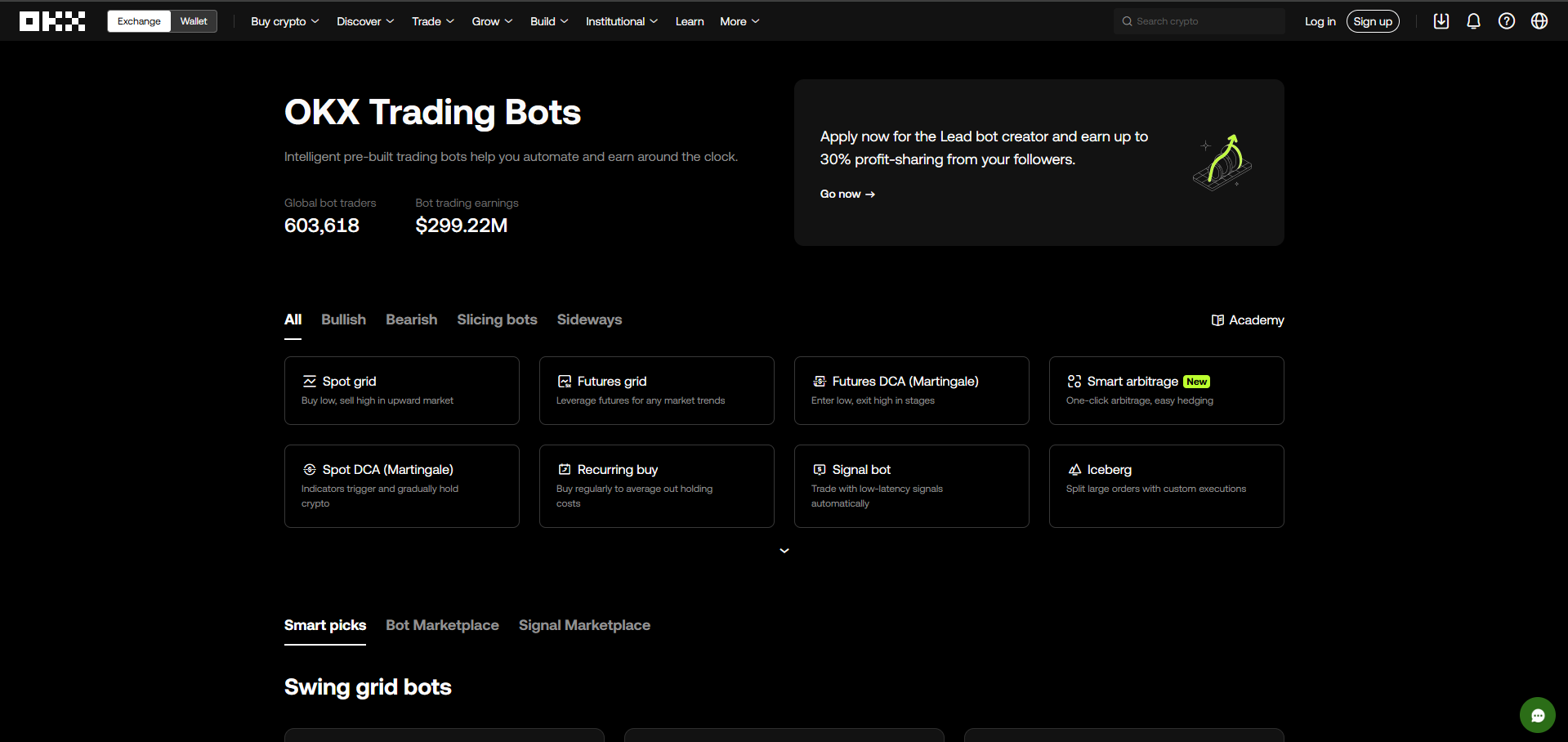Expand the Buy crypto menu
Image resolution: width=1568 pixels, height=742 pixels.
point(284,21)
